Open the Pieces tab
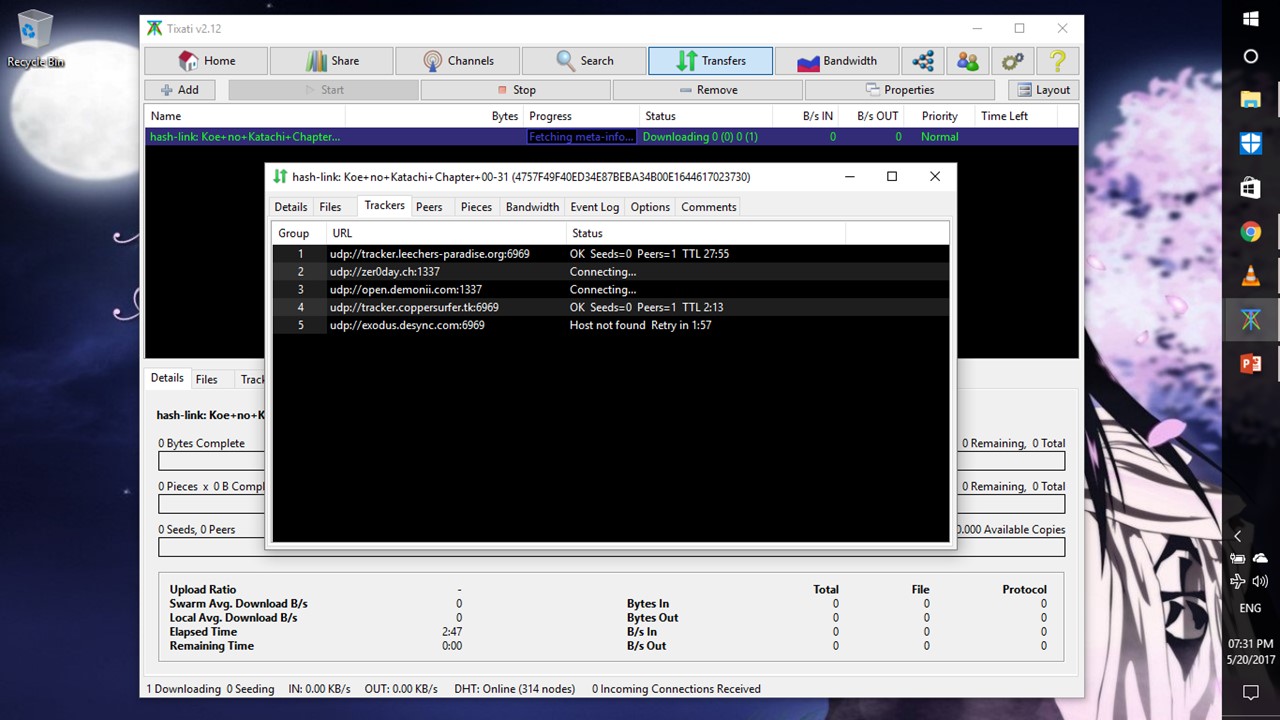Image resolution: width=1280 pixels, height=720 pixels. tap(476, 207)
